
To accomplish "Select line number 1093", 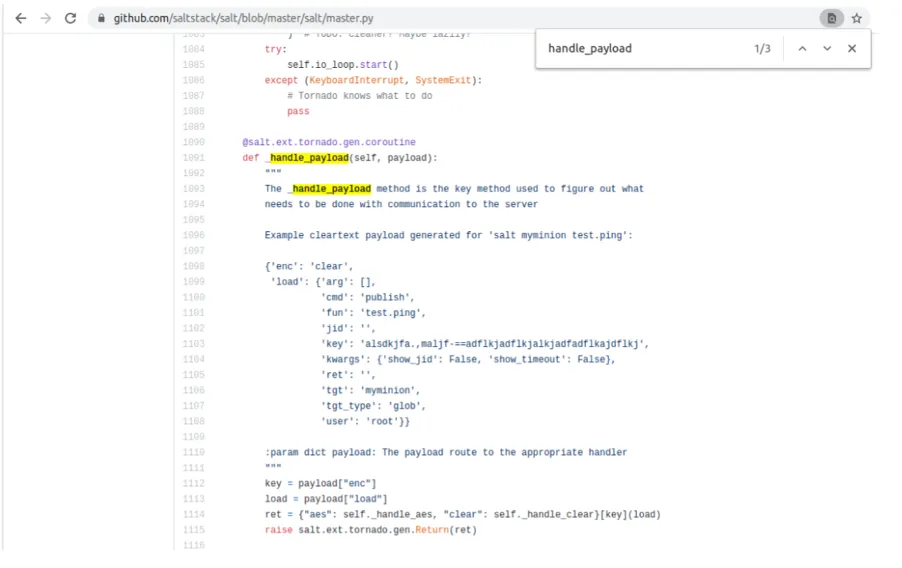I will [x=194, y=189].
